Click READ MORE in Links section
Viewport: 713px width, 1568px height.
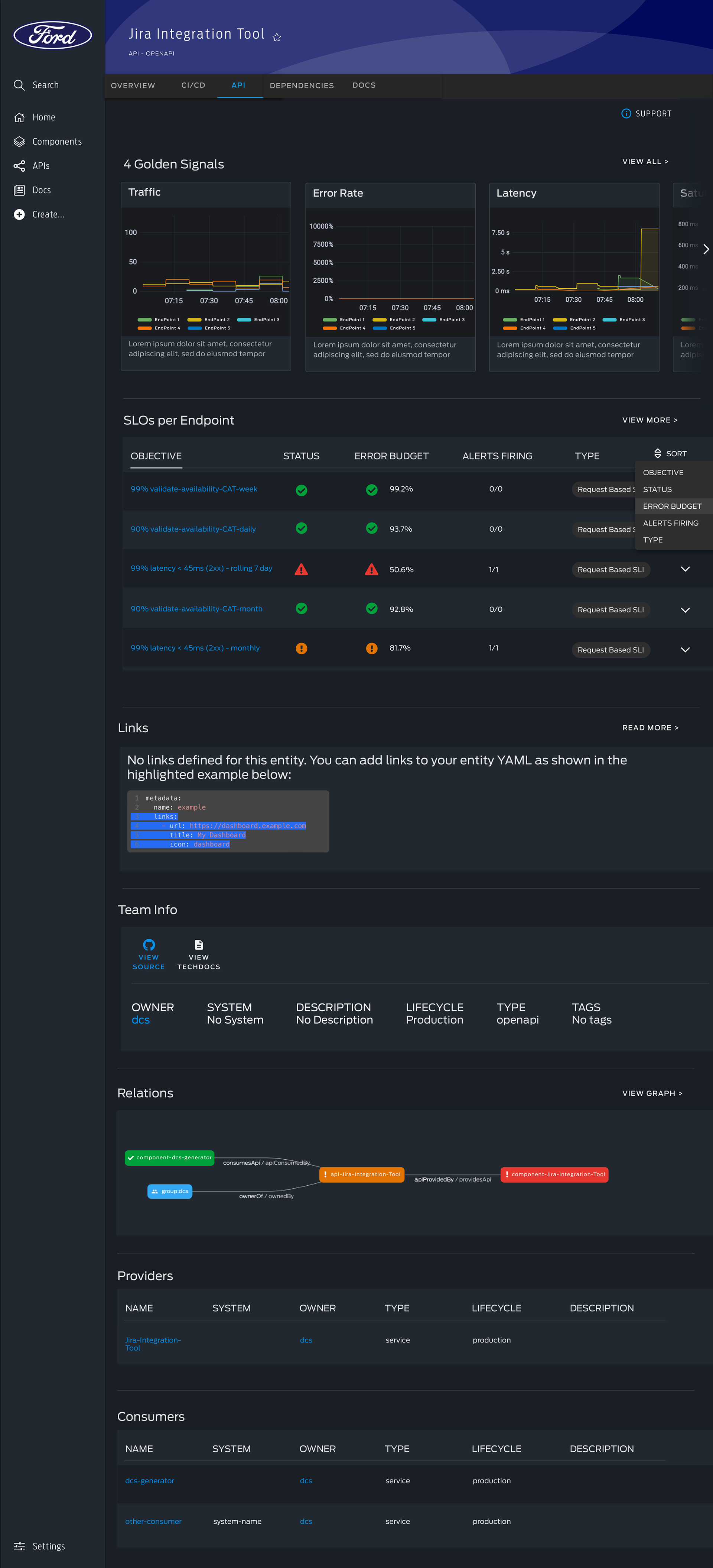650,728
